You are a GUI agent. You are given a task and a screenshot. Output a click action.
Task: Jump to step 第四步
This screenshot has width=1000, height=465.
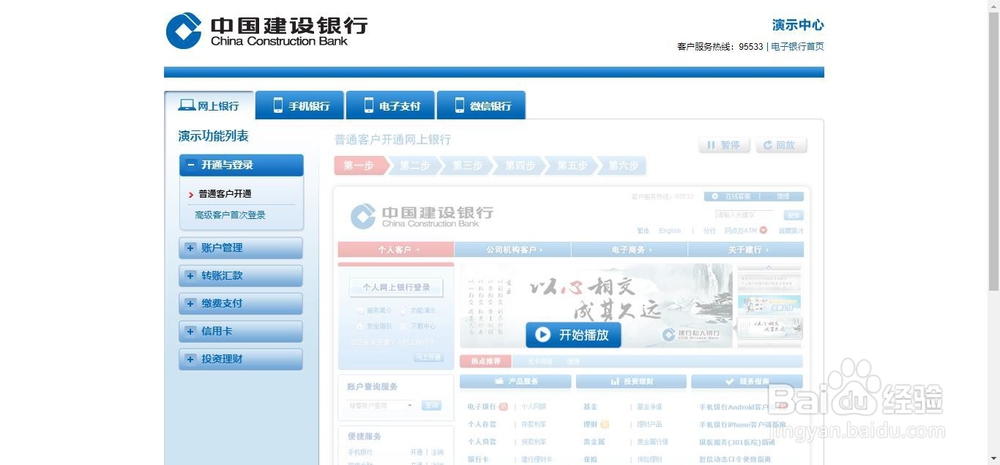click(519, 166)
